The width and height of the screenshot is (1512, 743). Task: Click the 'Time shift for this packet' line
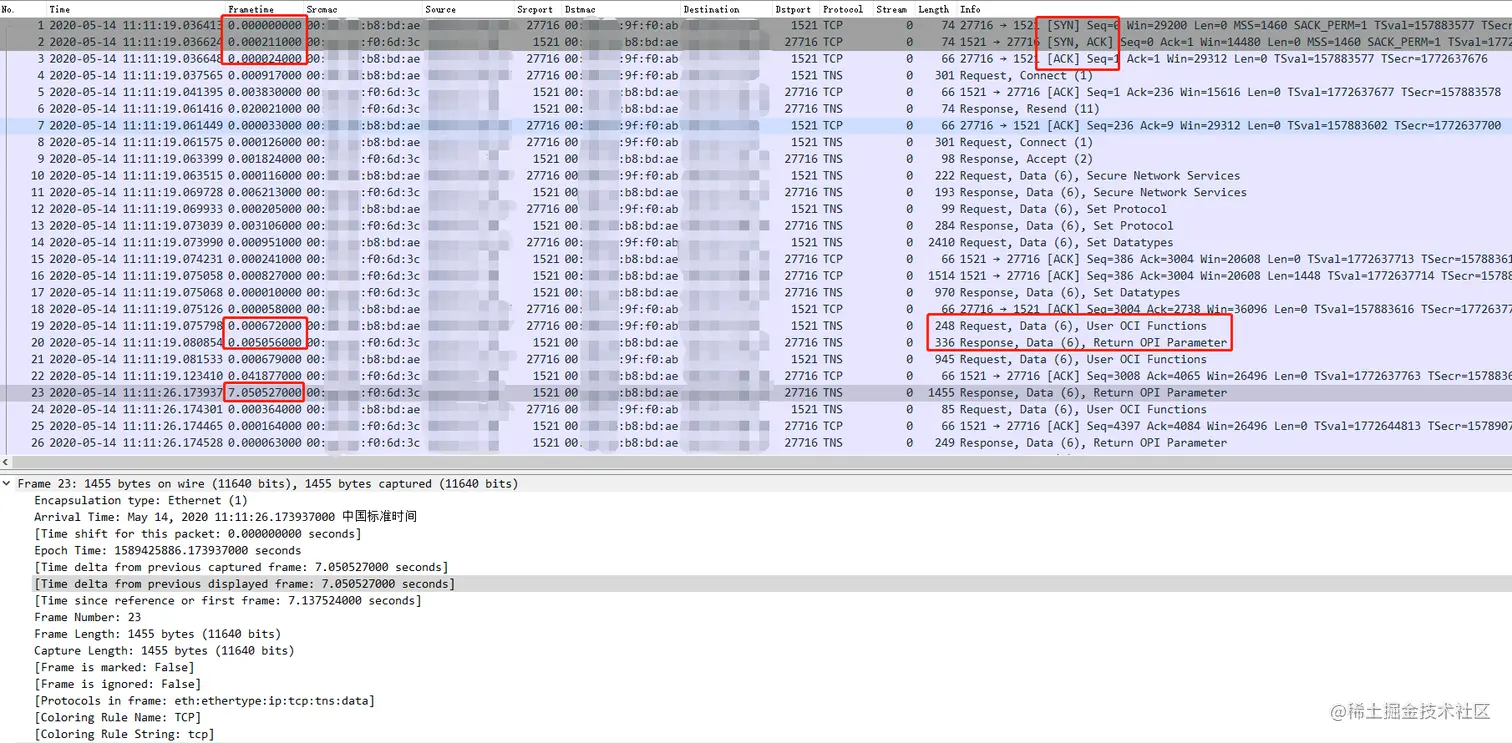[197, 534]
